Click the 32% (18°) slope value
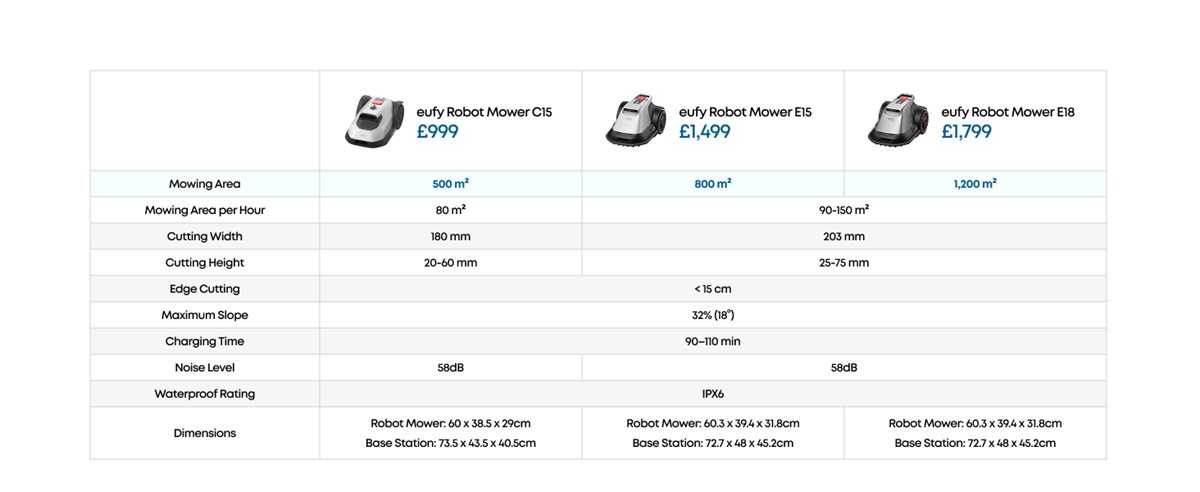 (713, 315)
